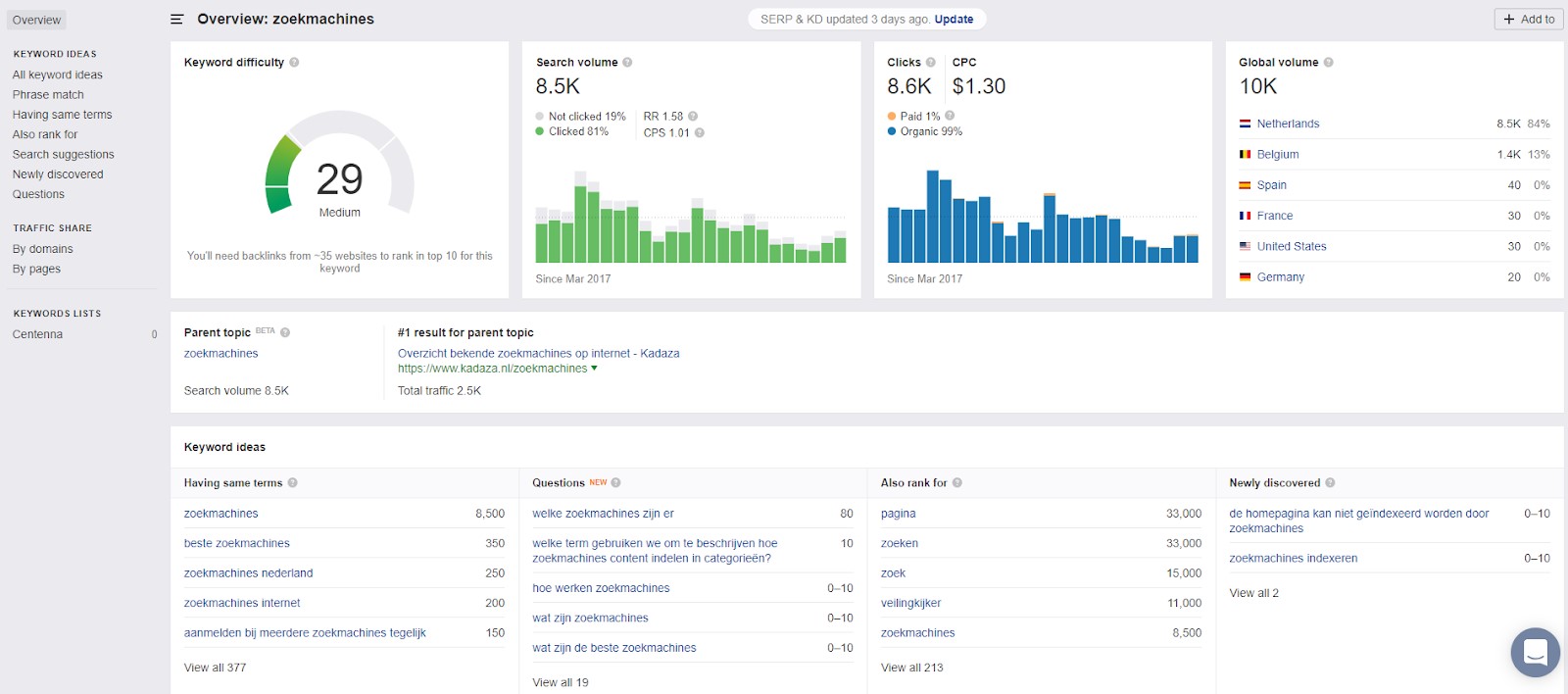This screenshot has height=694, width=1568.
Task: Click the info icon beside Clicks
Action: [x=931, y=63]
